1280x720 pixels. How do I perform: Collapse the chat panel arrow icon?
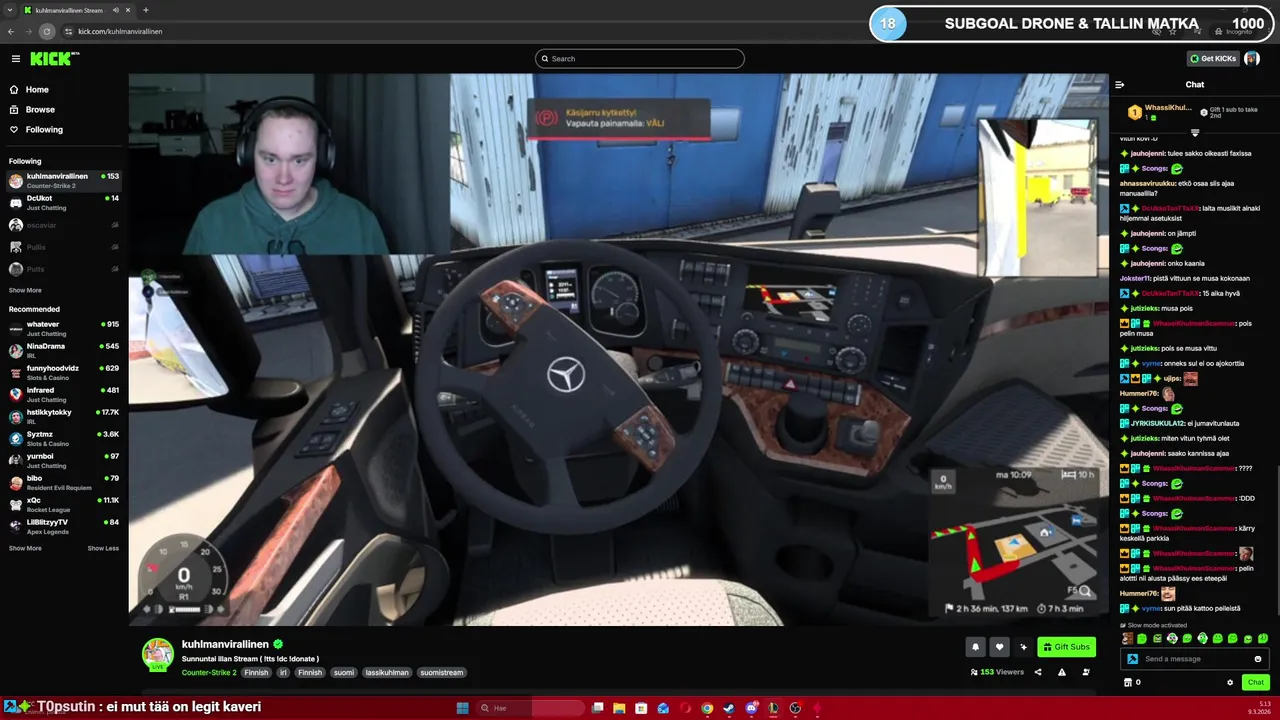1120,85
